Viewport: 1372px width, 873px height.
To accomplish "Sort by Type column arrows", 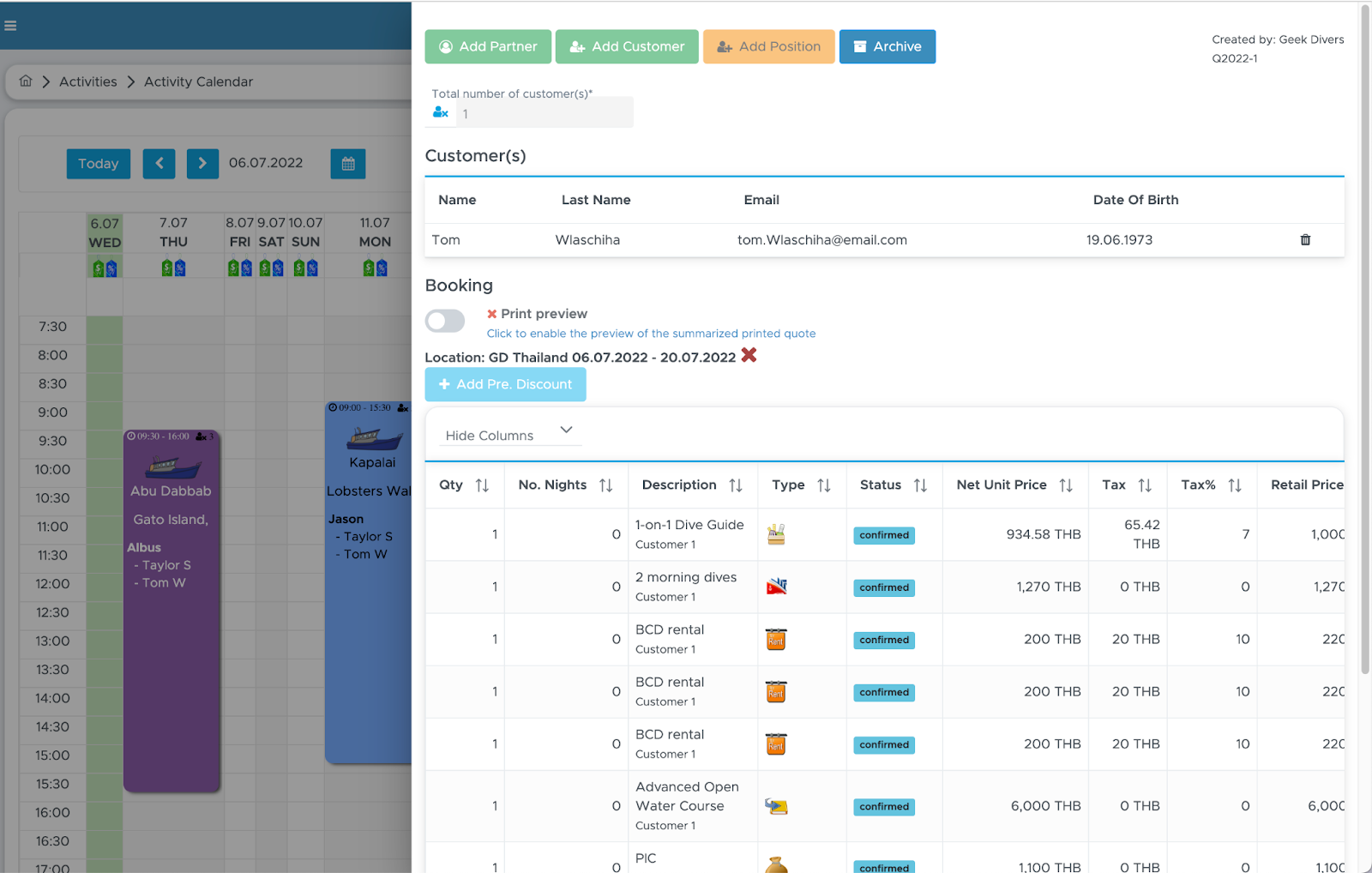I will pos(824,485).
